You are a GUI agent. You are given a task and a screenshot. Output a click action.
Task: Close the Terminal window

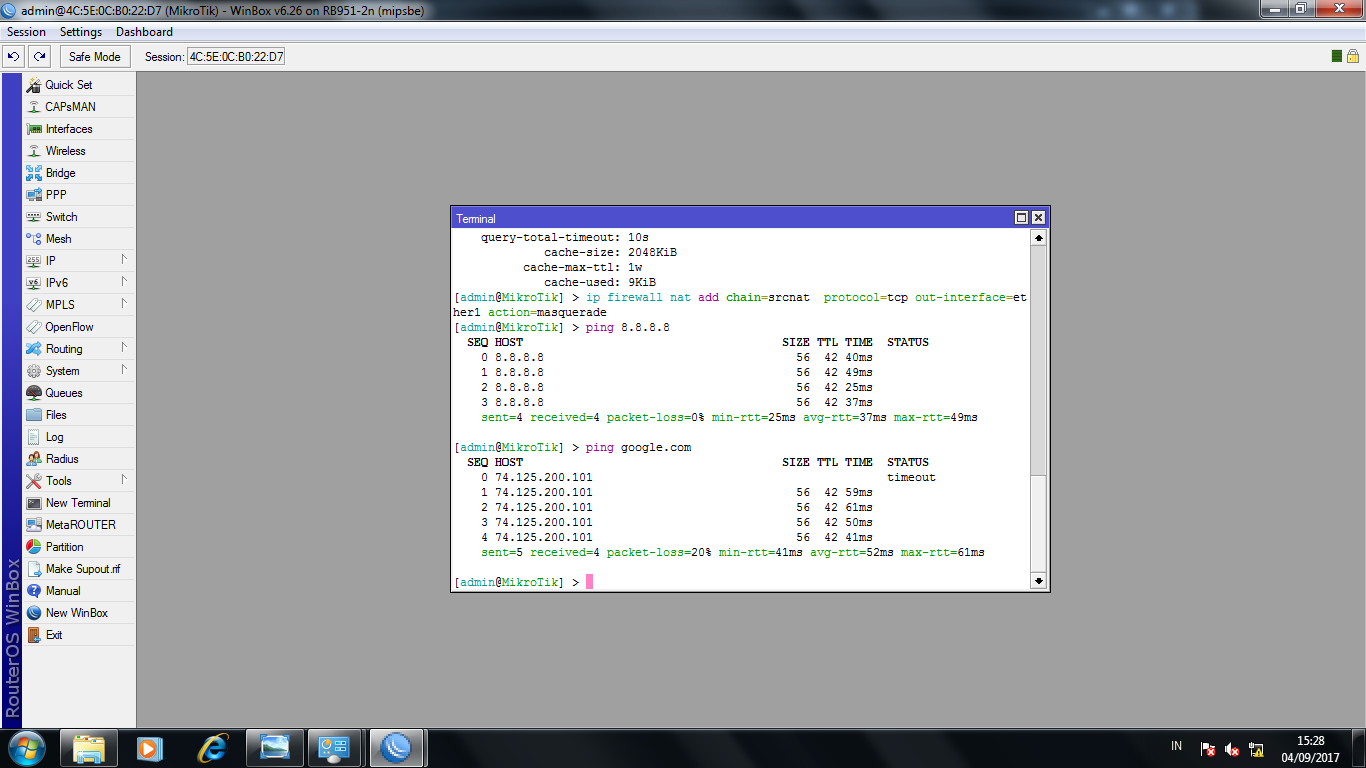[1039, 218]
